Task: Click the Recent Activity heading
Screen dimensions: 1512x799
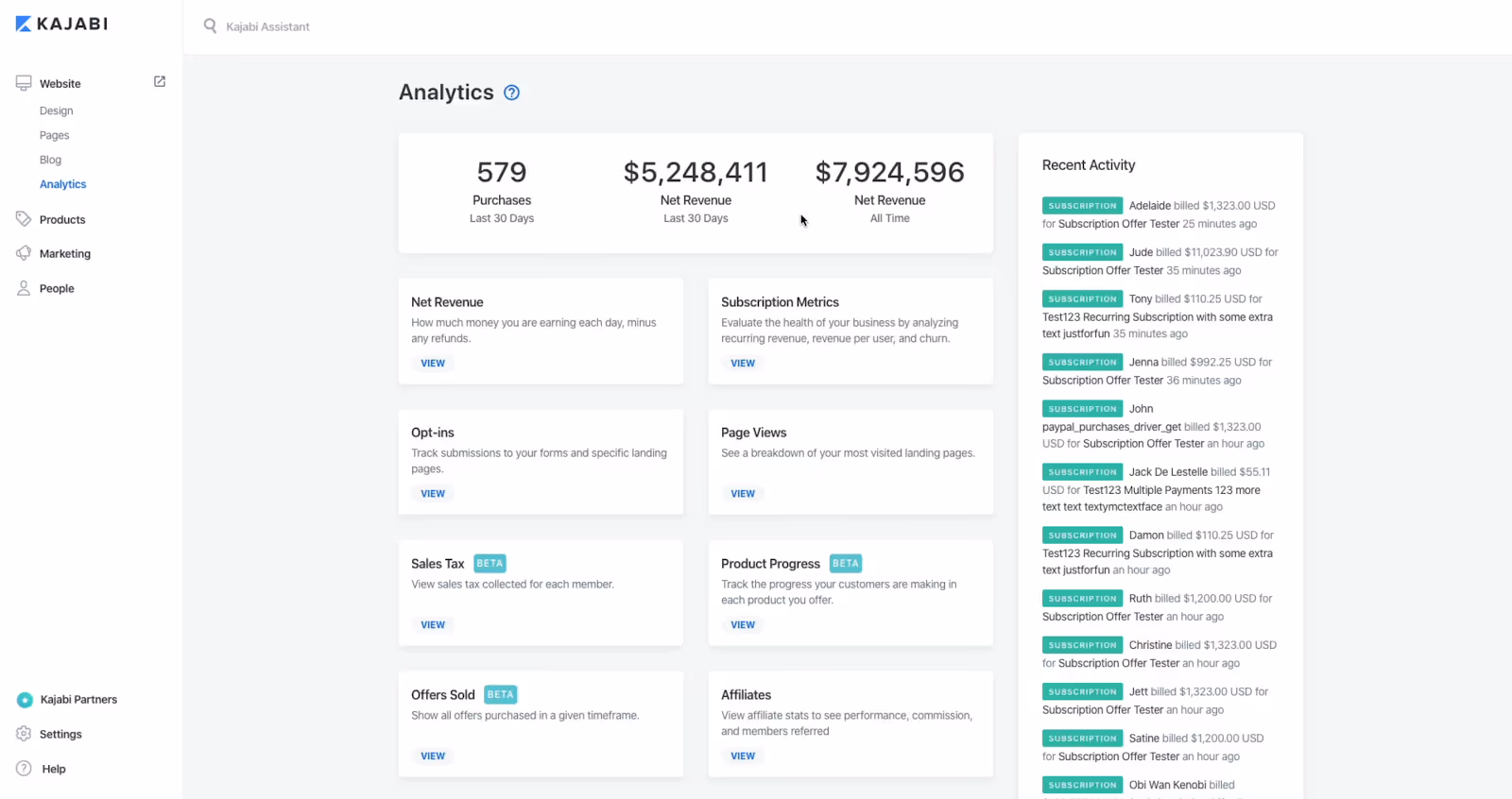Action: coord(1089,165)
